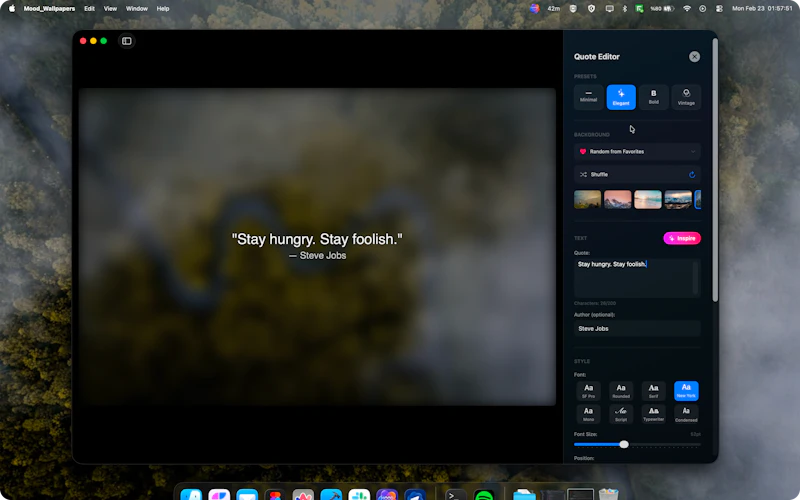Click the Quote Editor vertical scrollbar
This screenshot has width=800, height=500.
tap(715, 171)
